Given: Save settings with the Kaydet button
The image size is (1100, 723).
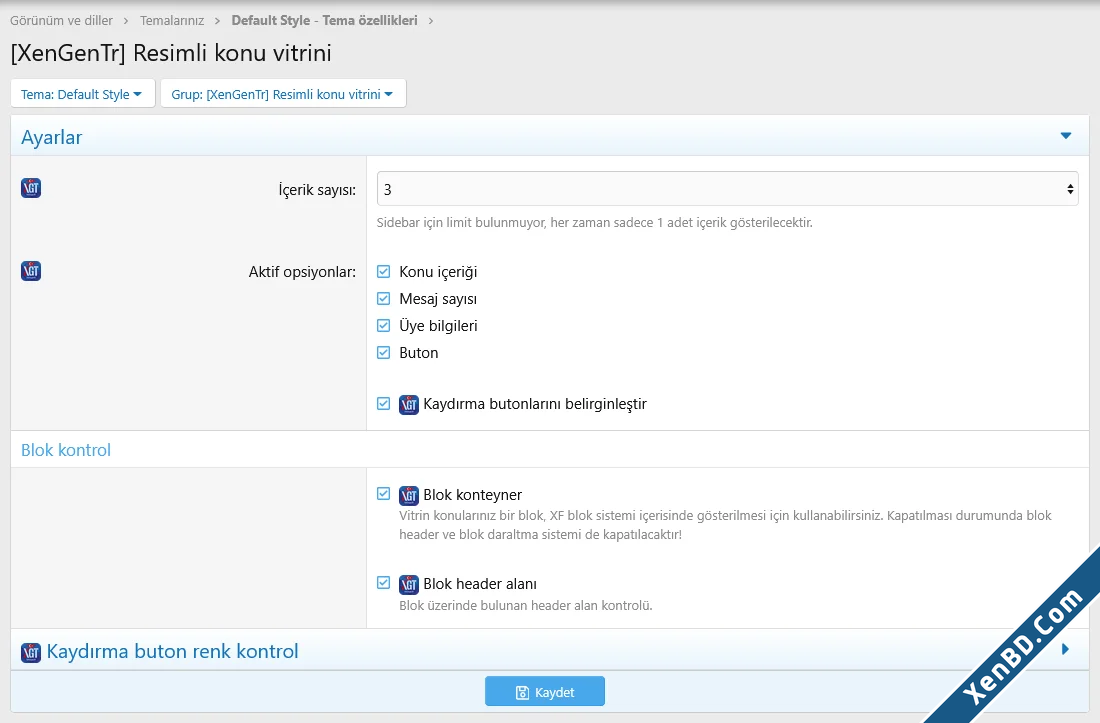Looking at the screenshot, I should (545, 691).
